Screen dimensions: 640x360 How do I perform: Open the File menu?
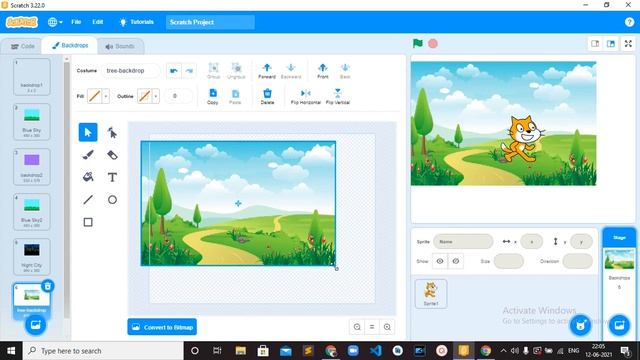76,22
